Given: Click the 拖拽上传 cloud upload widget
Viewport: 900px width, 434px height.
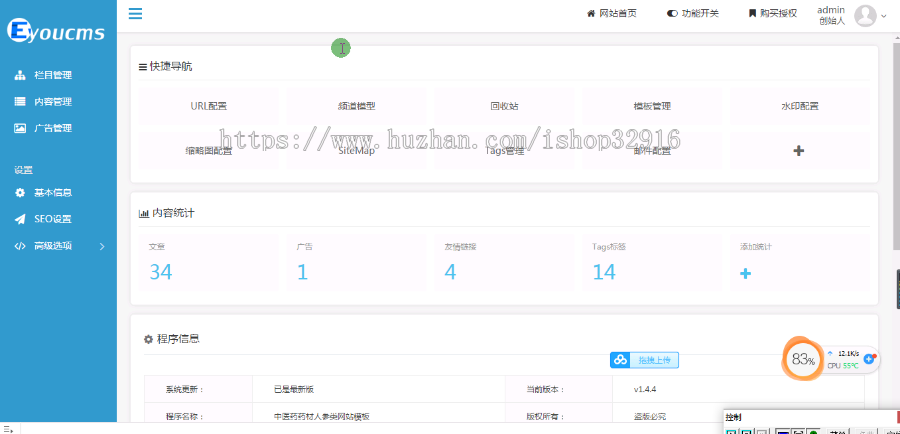Looking at the screenshot, I should click(645, 360).
